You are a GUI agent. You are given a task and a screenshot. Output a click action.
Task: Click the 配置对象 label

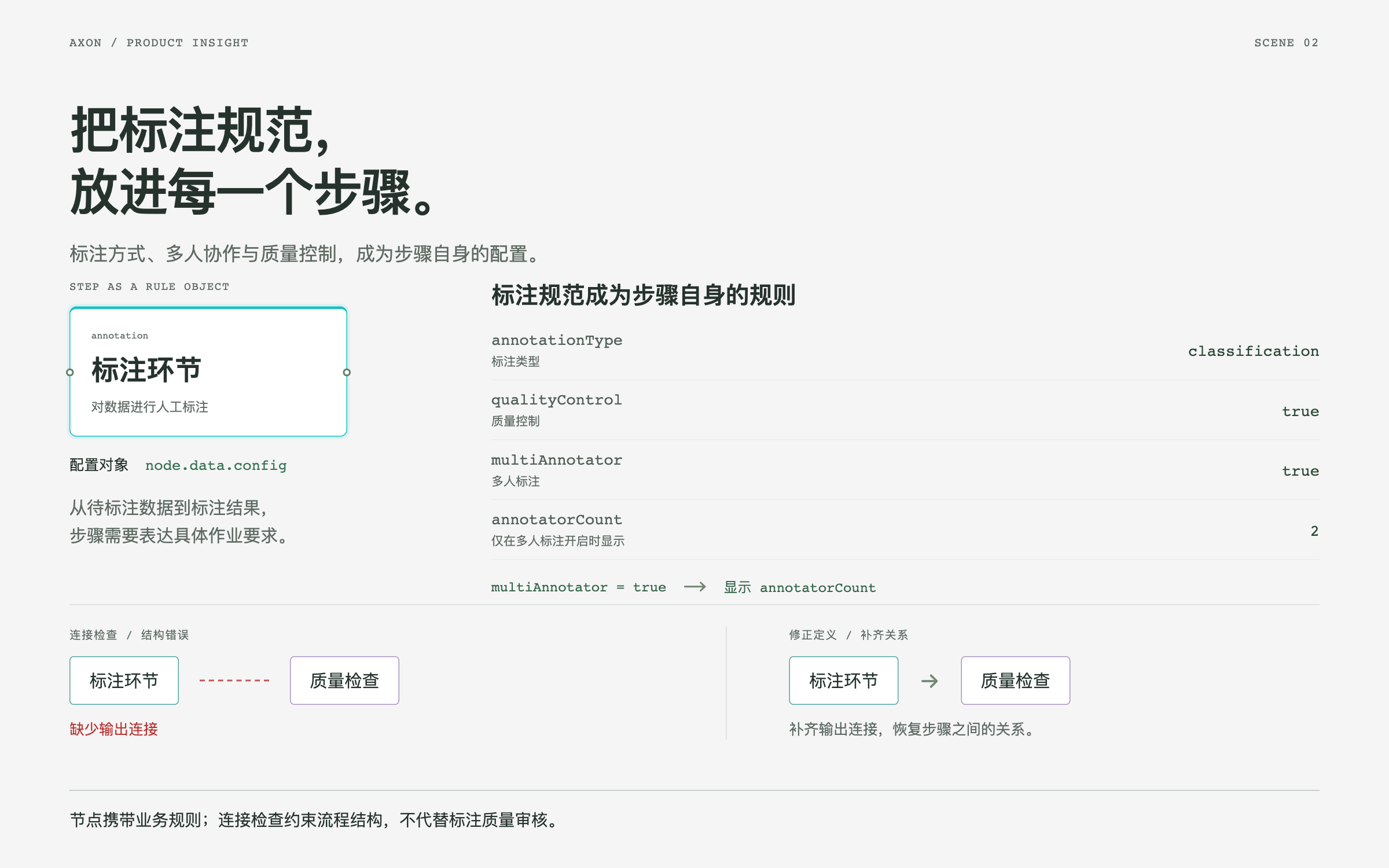pyautogui.click(x=99, y=465)
